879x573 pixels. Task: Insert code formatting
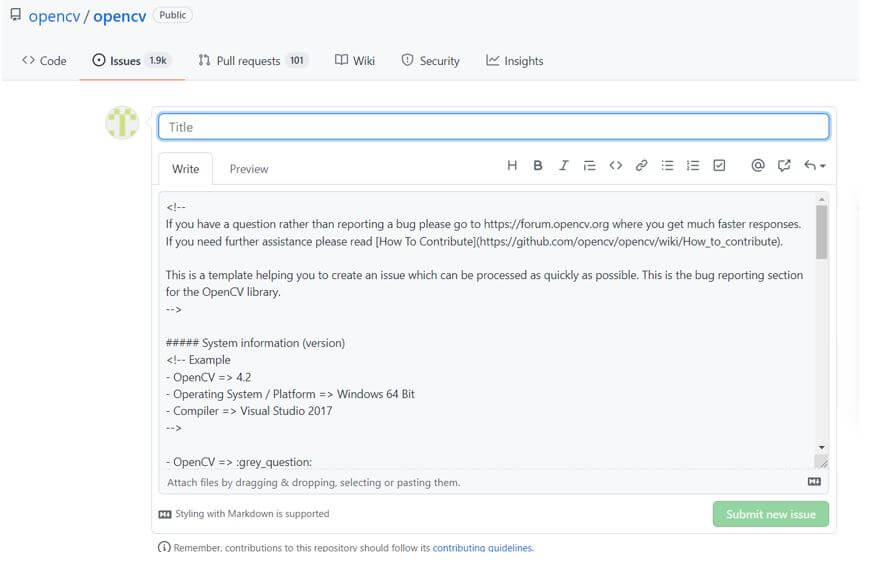coord(616,165)
